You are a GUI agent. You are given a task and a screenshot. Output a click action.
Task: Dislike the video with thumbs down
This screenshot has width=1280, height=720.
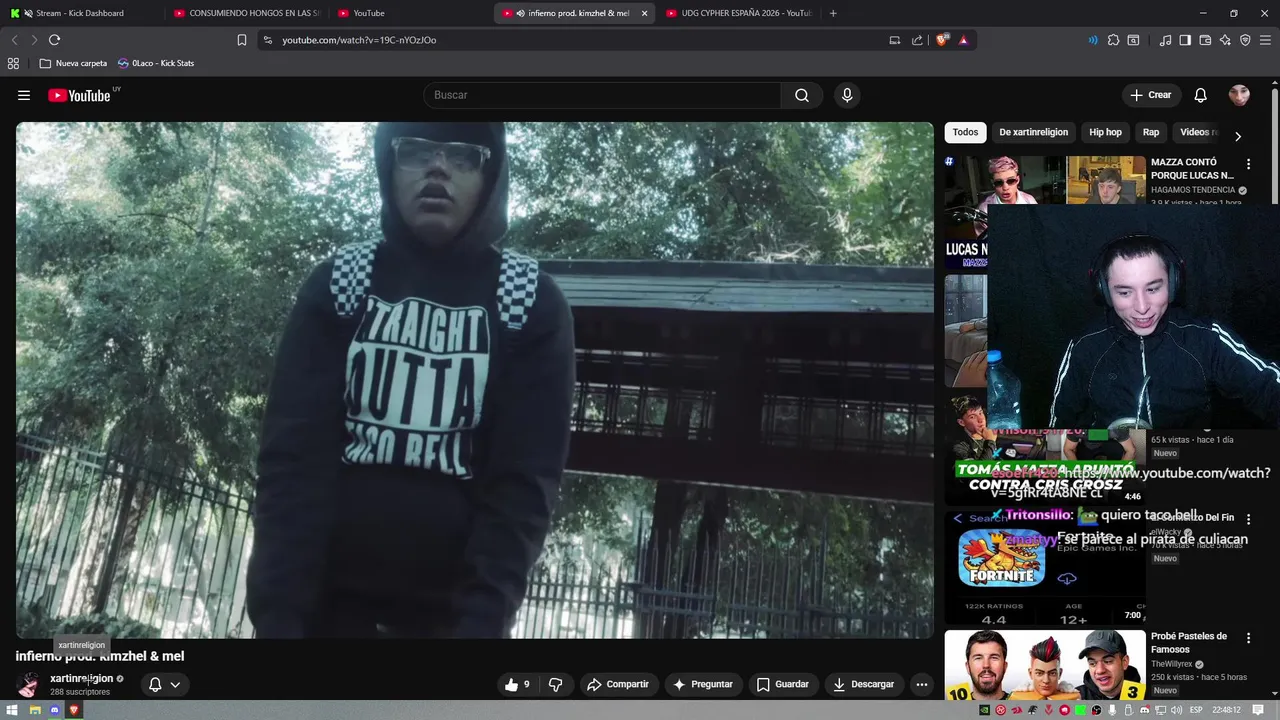(556, 684)
